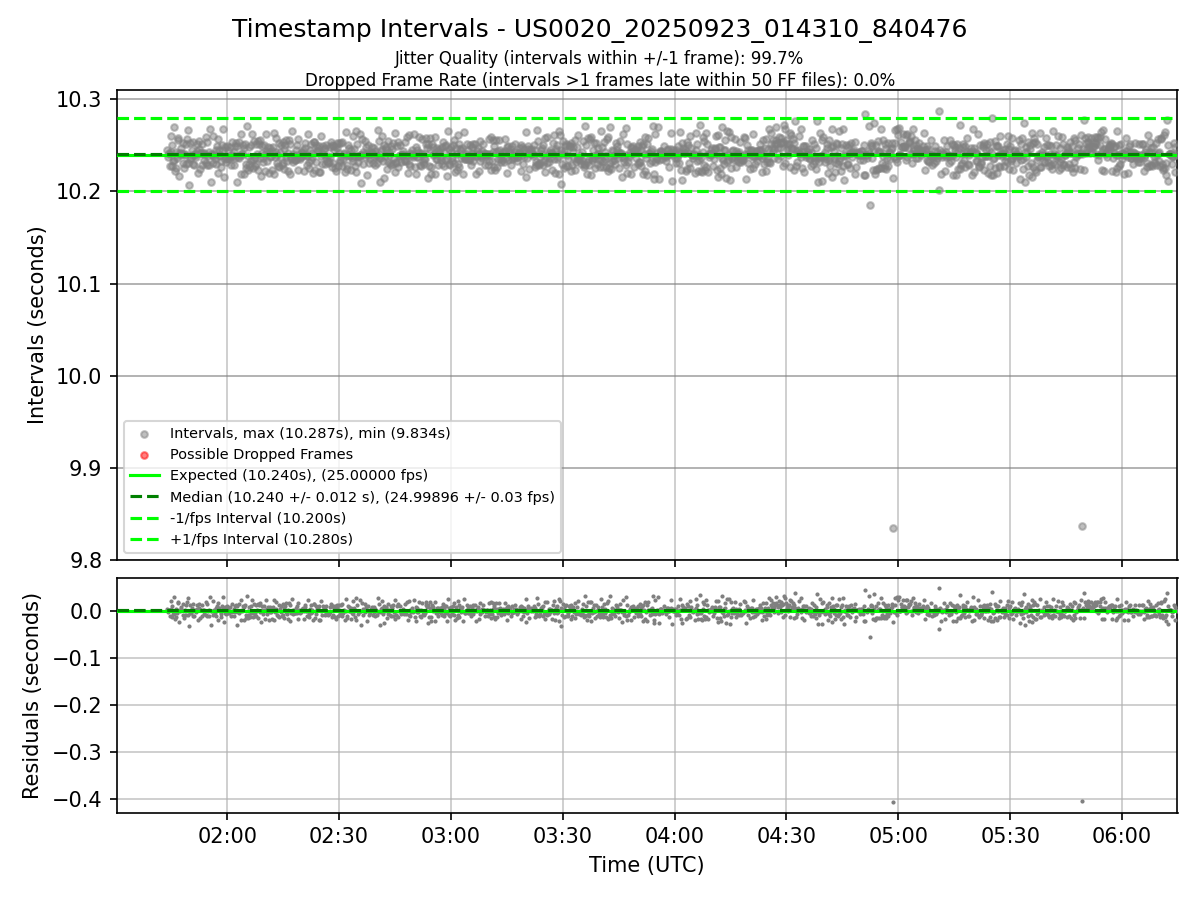The image size is (1200, 900).
Task: Click the x-axis tick label 06:00
Action: pos(1121,835)
